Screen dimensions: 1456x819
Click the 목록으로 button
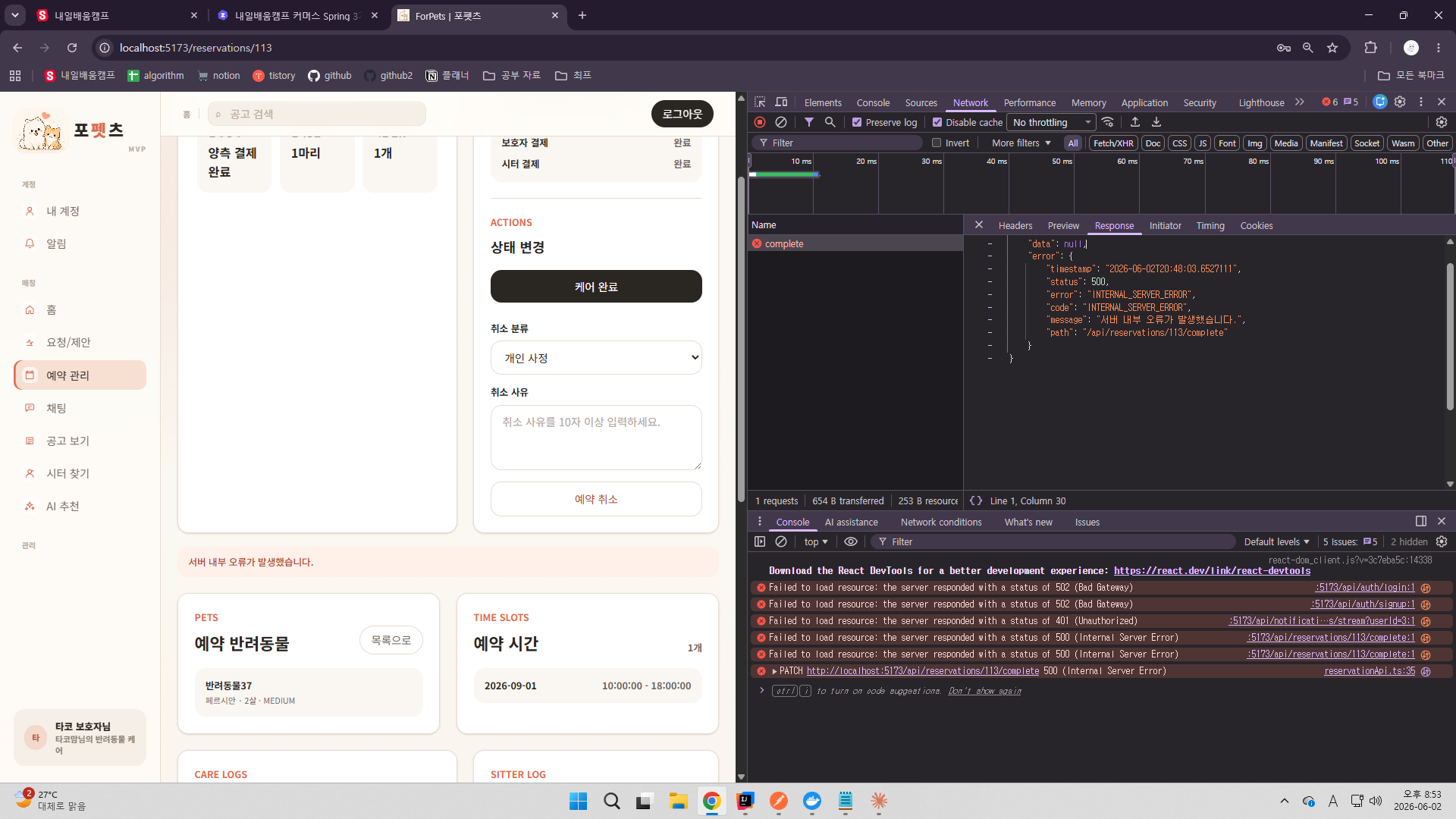point(391,640)
